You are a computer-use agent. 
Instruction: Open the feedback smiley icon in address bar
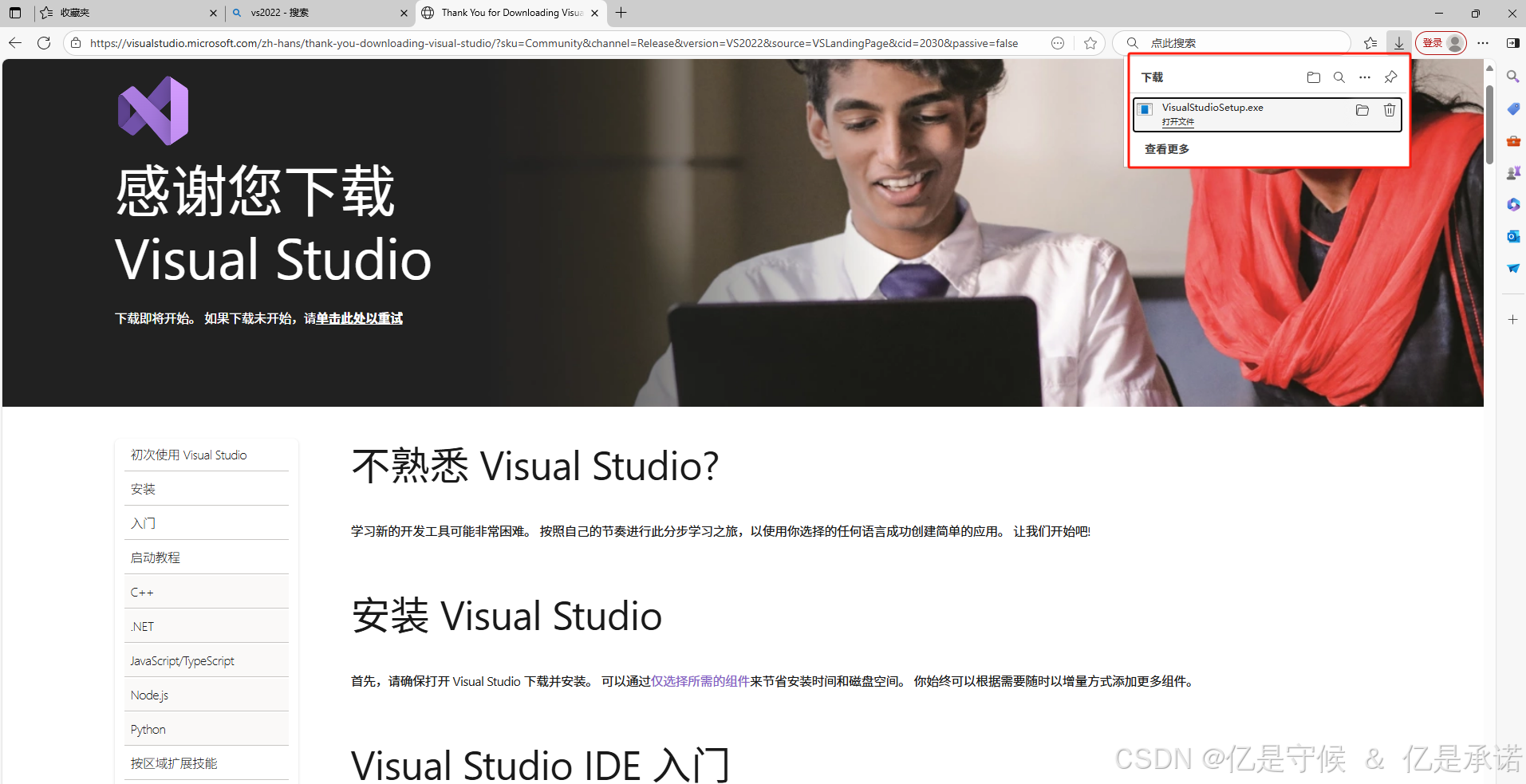(1058, 43)
